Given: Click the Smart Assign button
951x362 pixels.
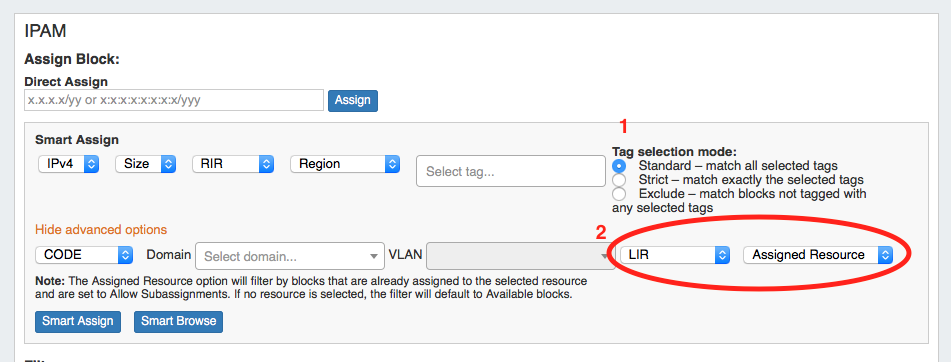Looking at the screenshot, I should coord(78,321).
